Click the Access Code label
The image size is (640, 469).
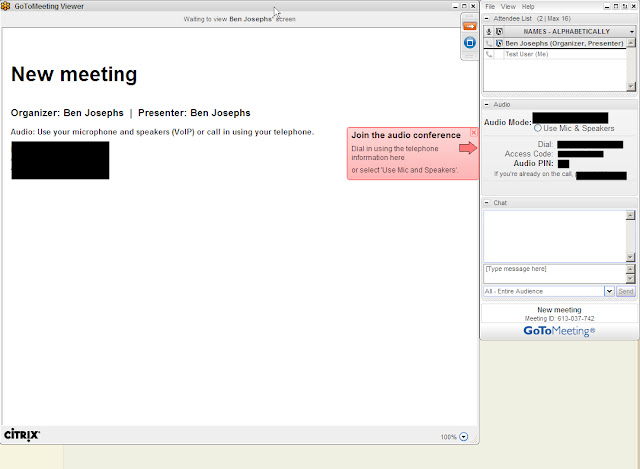pyautogui.click(x=529, y=154)
